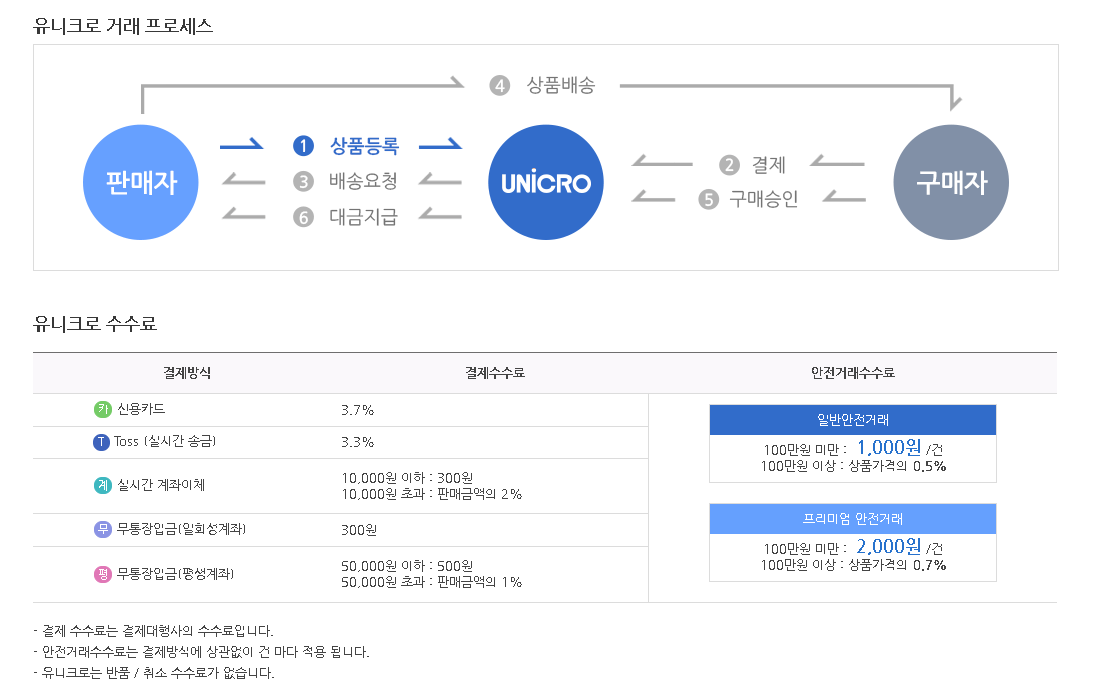Click the step 4 number badge
This screenshot has height=696, width=1098.
499,85
